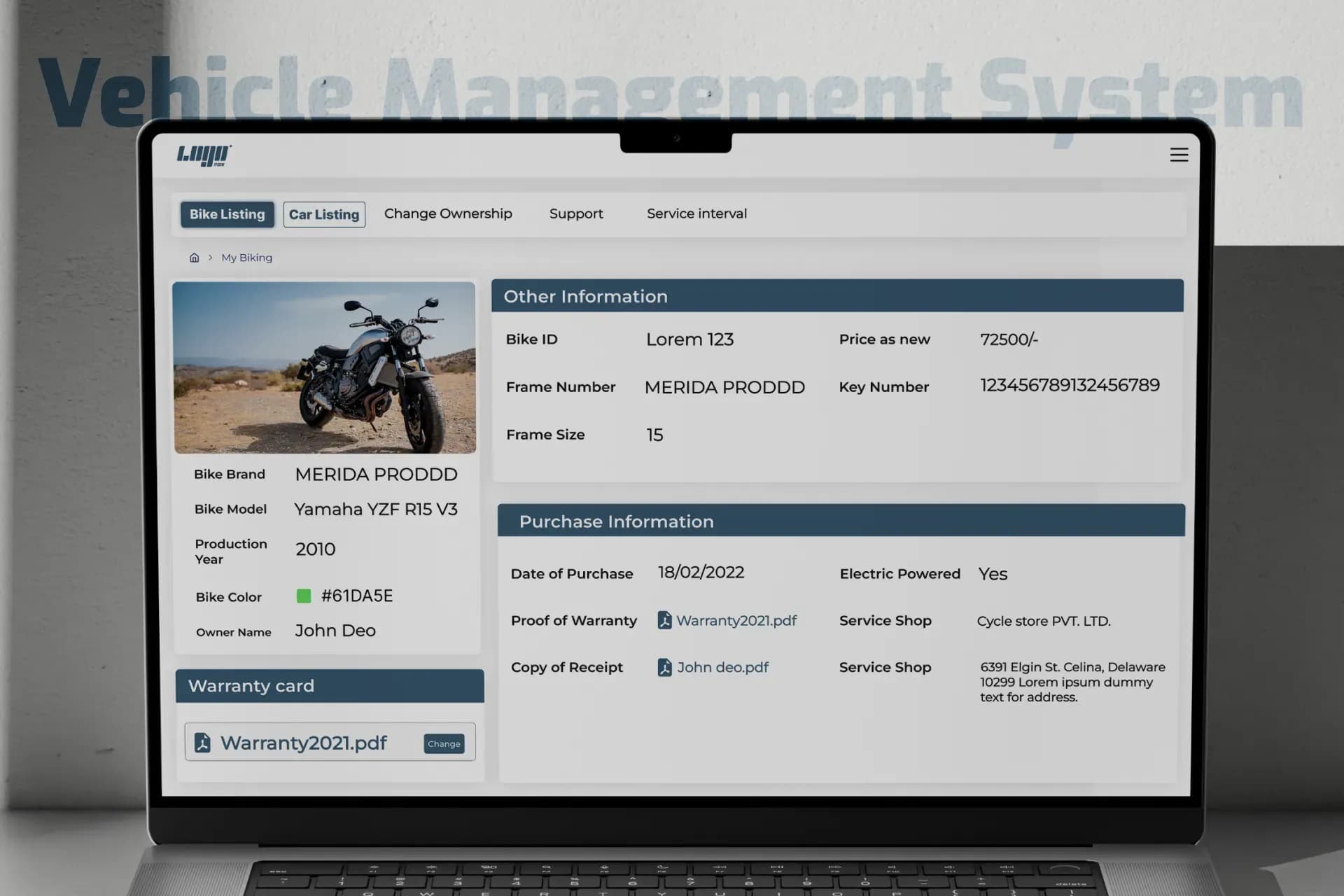Click PDF icon in Warranty card file box
The height and width of the screenshot is (896, 1344).
(202, 743)
